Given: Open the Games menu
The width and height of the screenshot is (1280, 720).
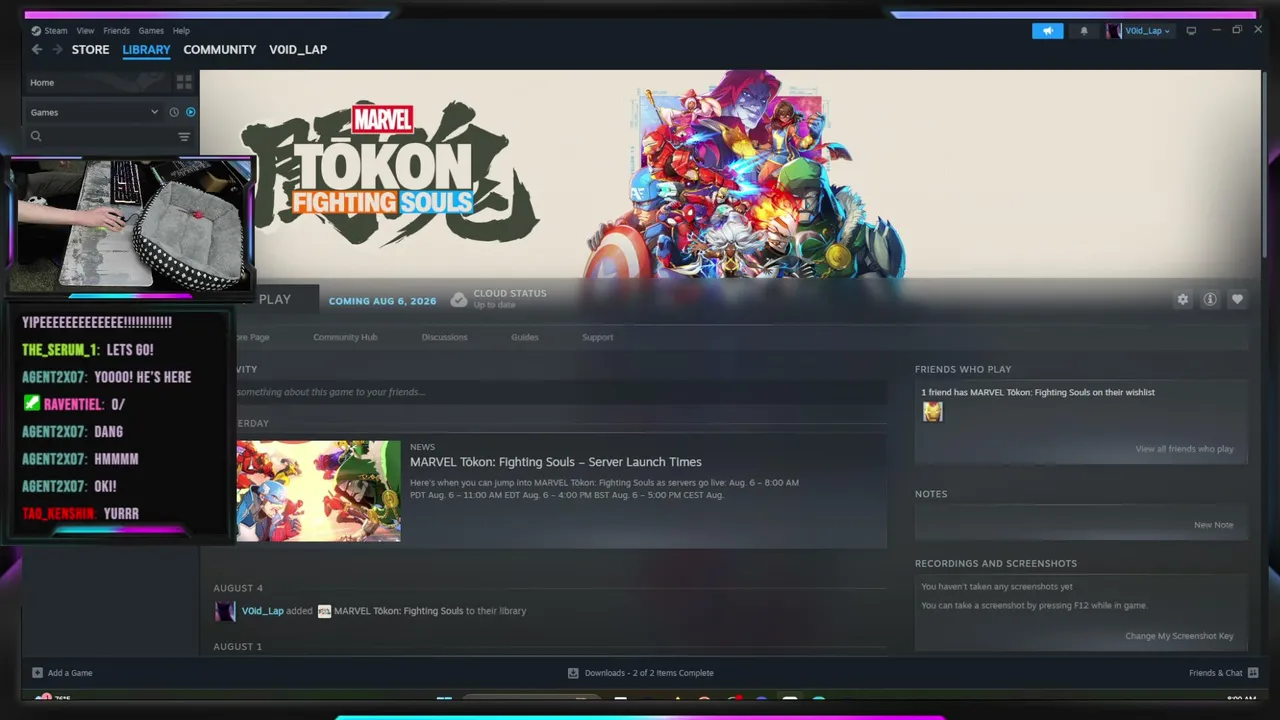Looking at the screenshot, I should [151, 31].
